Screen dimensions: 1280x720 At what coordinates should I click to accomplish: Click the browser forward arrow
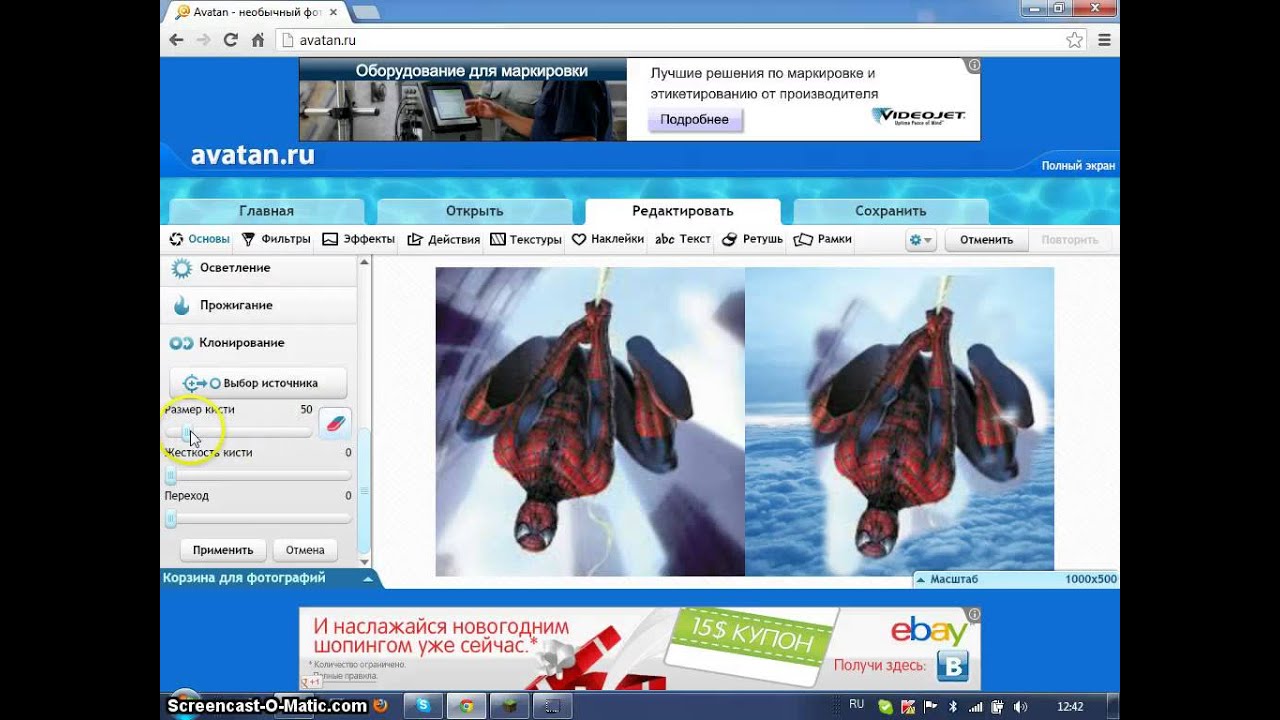203,40
